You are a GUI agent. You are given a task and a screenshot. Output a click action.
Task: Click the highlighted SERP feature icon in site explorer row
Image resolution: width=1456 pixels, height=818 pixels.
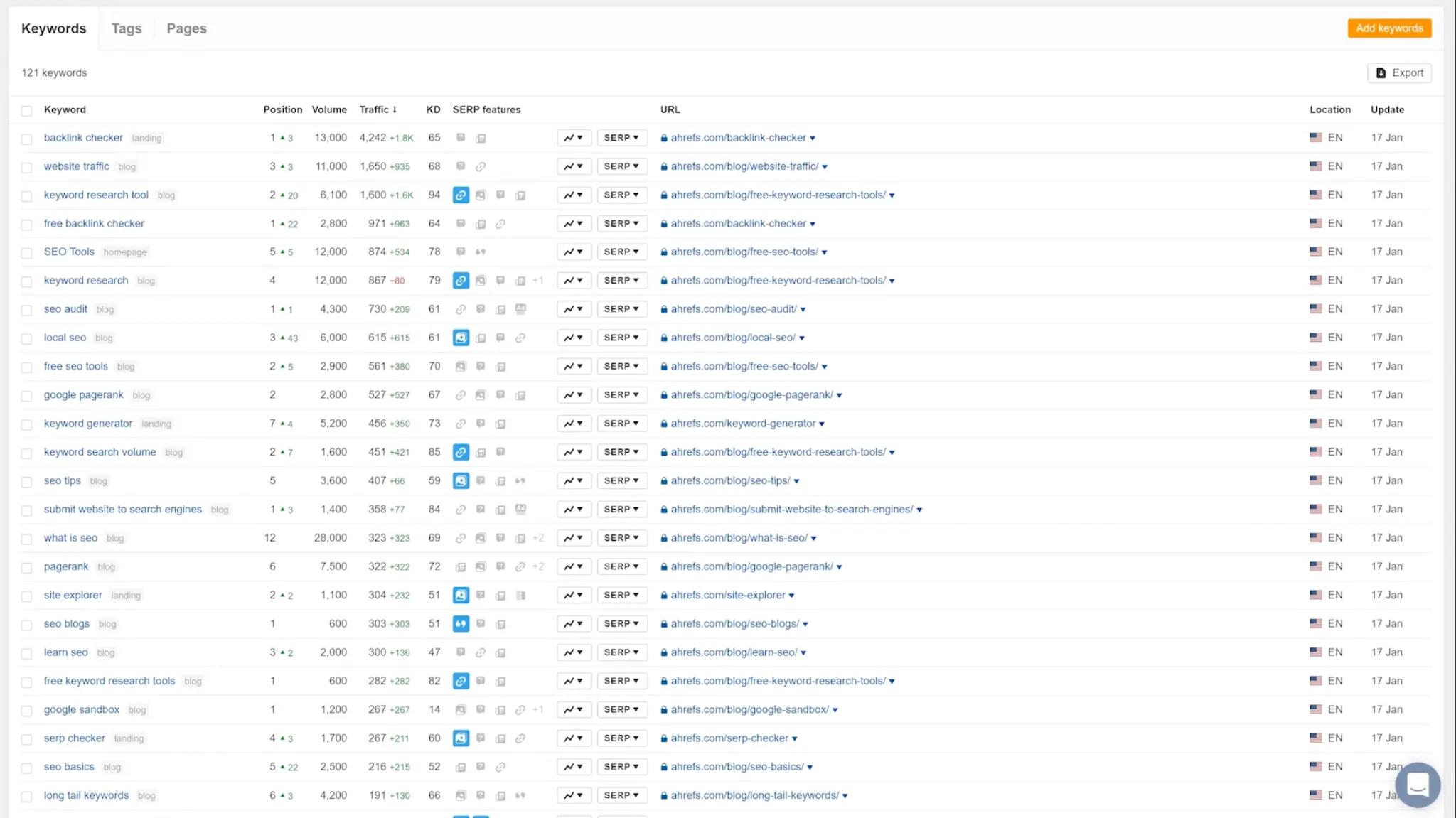[x=461, y=596]
